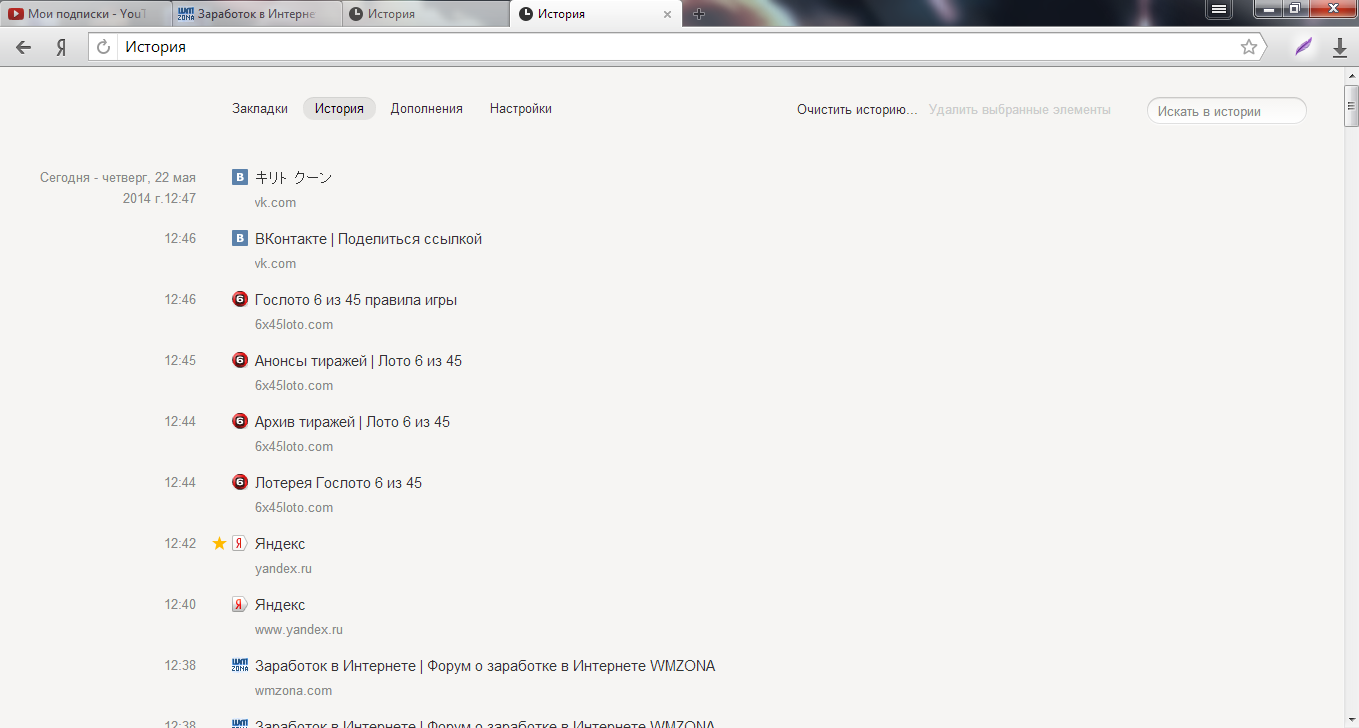Click the 6x45loto.com domain under Анонсы тиражей

(294, 385)
